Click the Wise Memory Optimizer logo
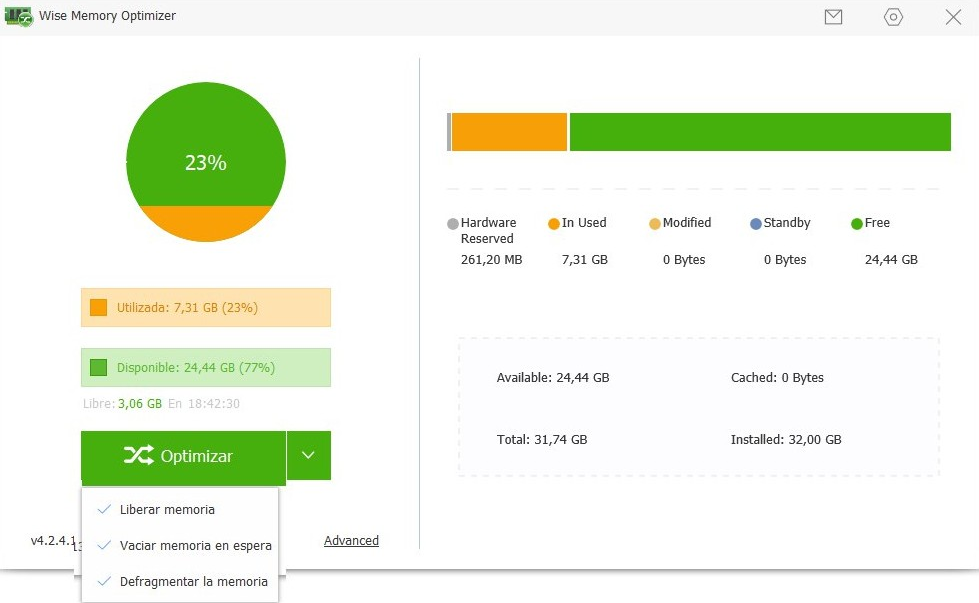979x603 pixels. [19, 16]
